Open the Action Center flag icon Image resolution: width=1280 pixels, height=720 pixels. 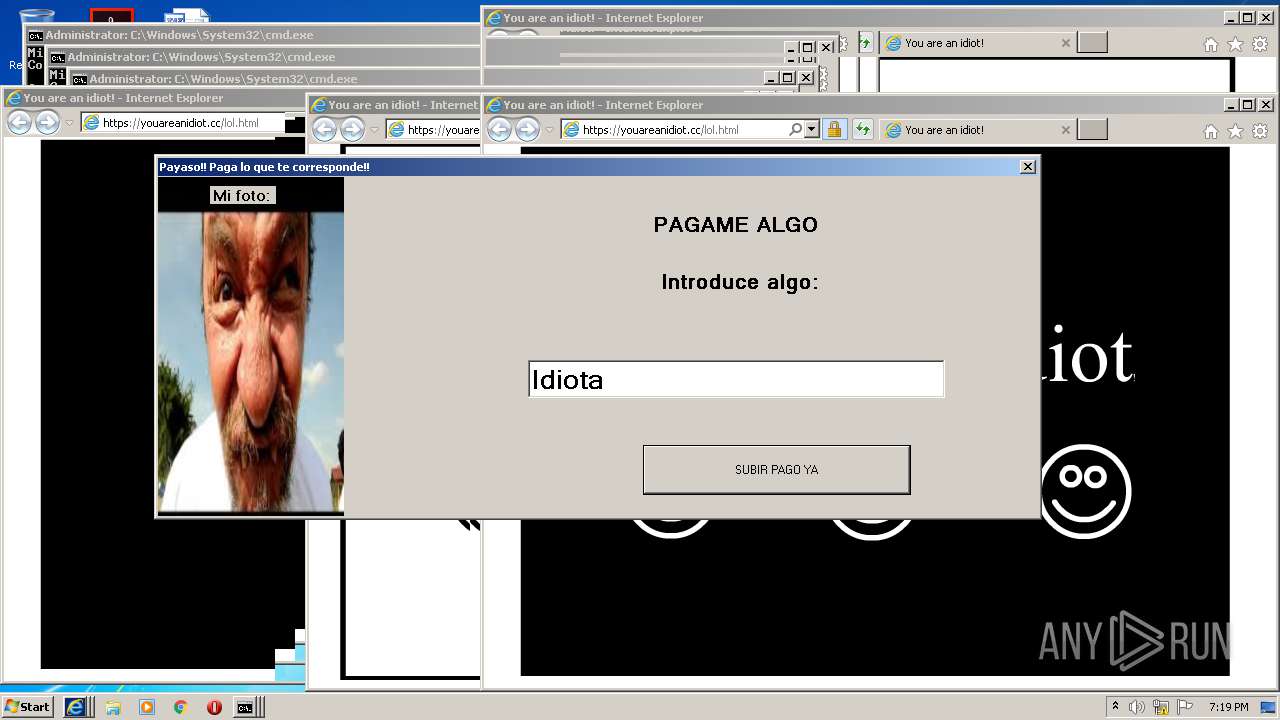click(x=1185, y=707)
